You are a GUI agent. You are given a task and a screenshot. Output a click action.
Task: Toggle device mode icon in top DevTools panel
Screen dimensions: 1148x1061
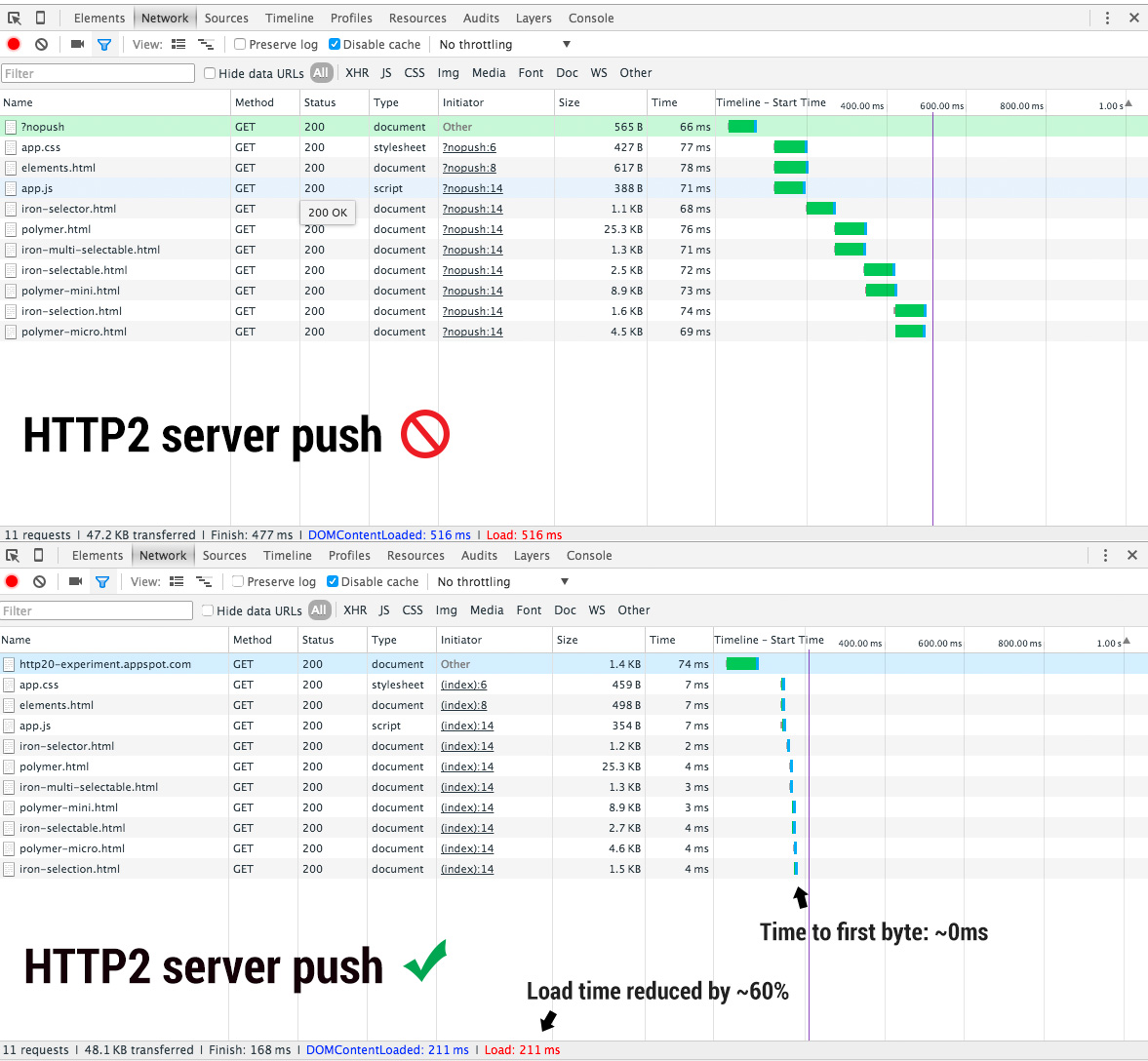tap(40, 18)
